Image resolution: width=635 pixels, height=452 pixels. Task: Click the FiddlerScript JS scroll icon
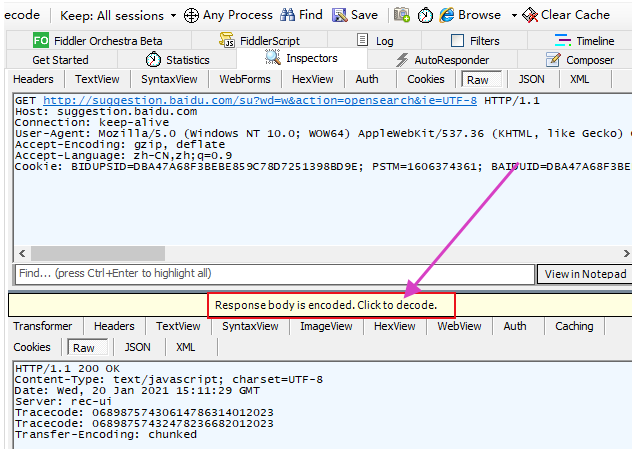point(227,40)
